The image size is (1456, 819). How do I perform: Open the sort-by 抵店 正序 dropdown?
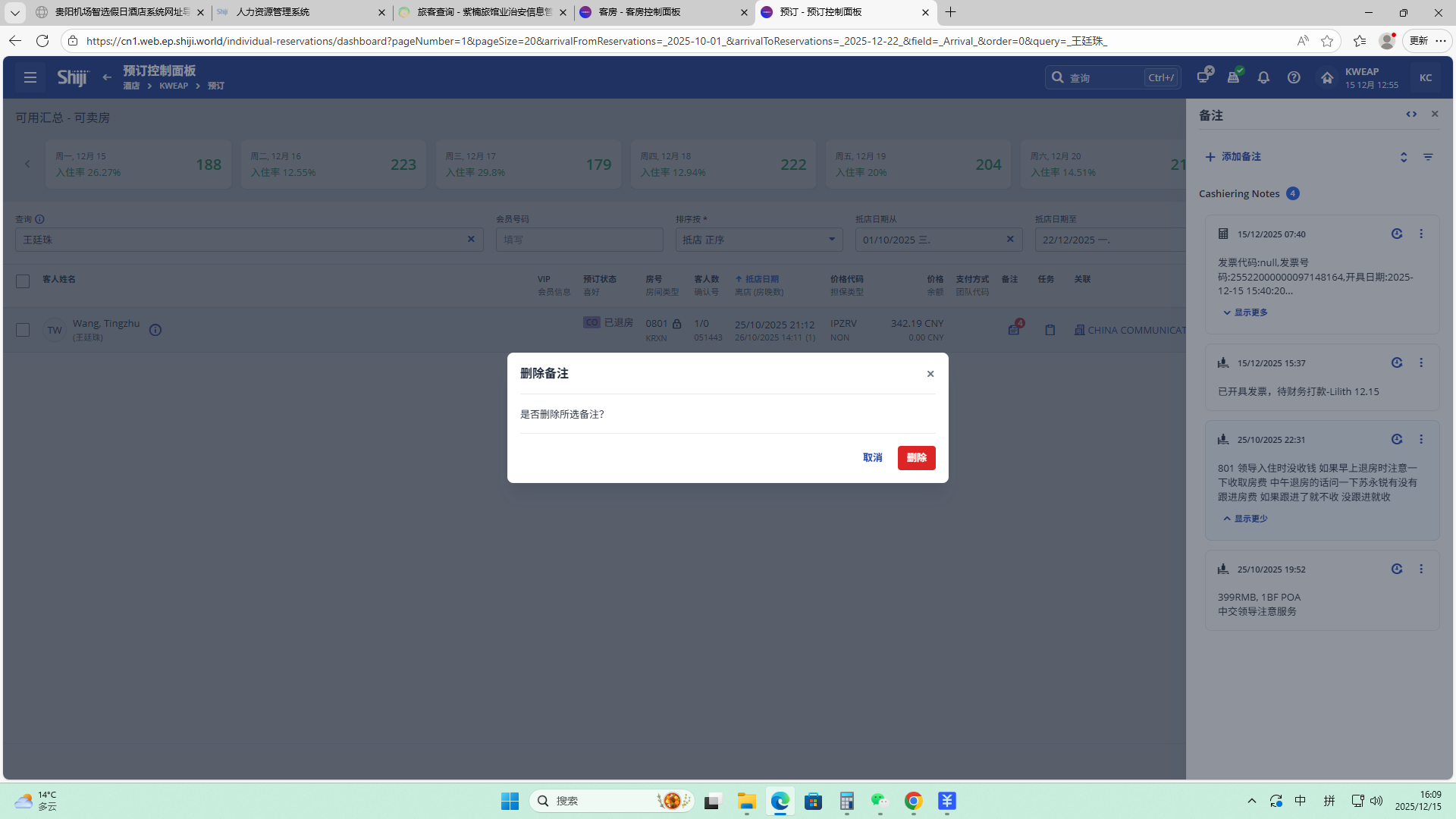pos(758,240)
